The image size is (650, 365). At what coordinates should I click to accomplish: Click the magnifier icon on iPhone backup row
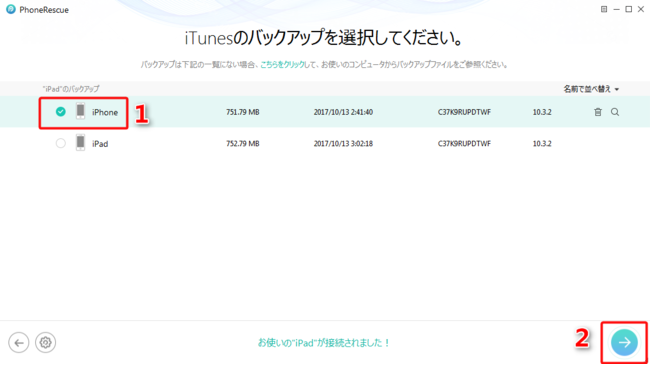tap(615, 112)
